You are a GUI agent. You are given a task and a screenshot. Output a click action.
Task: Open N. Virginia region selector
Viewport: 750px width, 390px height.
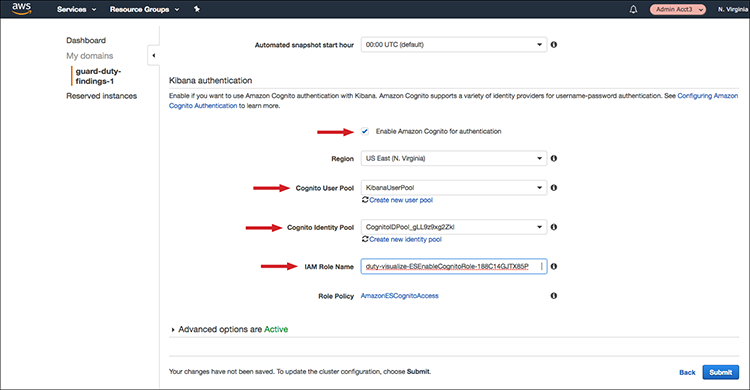pos(732,9)
